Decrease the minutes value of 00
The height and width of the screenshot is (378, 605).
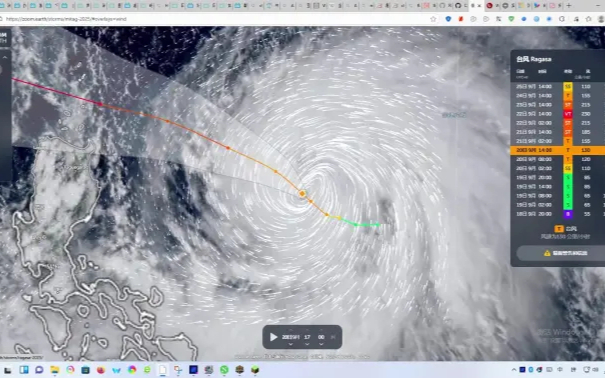(x=321, y=344)
